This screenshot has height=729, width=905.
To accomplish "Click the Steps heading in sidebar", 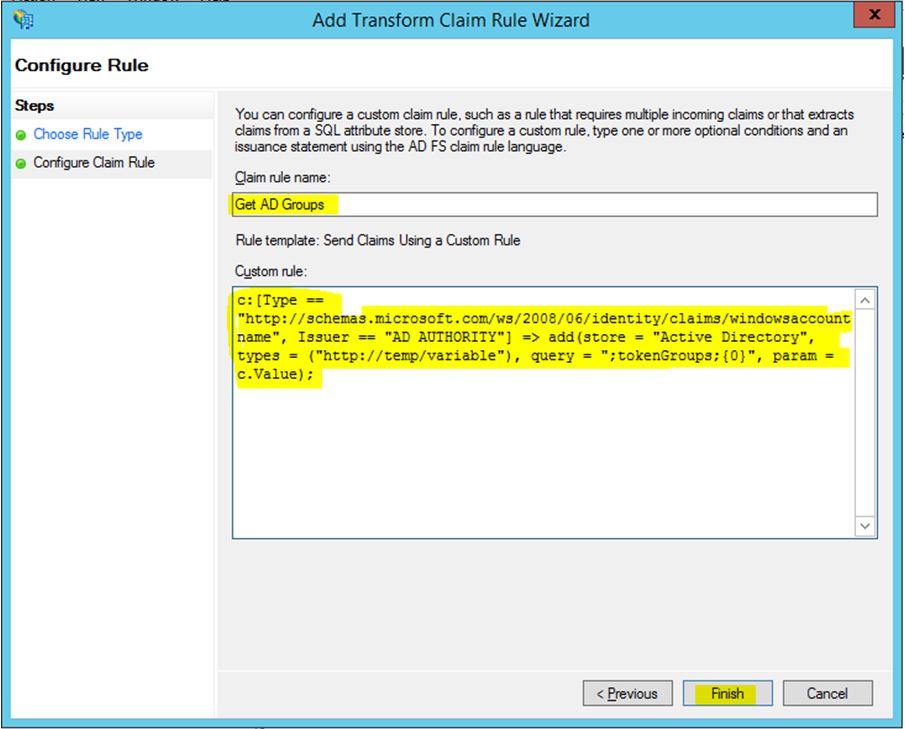I will point(35,106).
